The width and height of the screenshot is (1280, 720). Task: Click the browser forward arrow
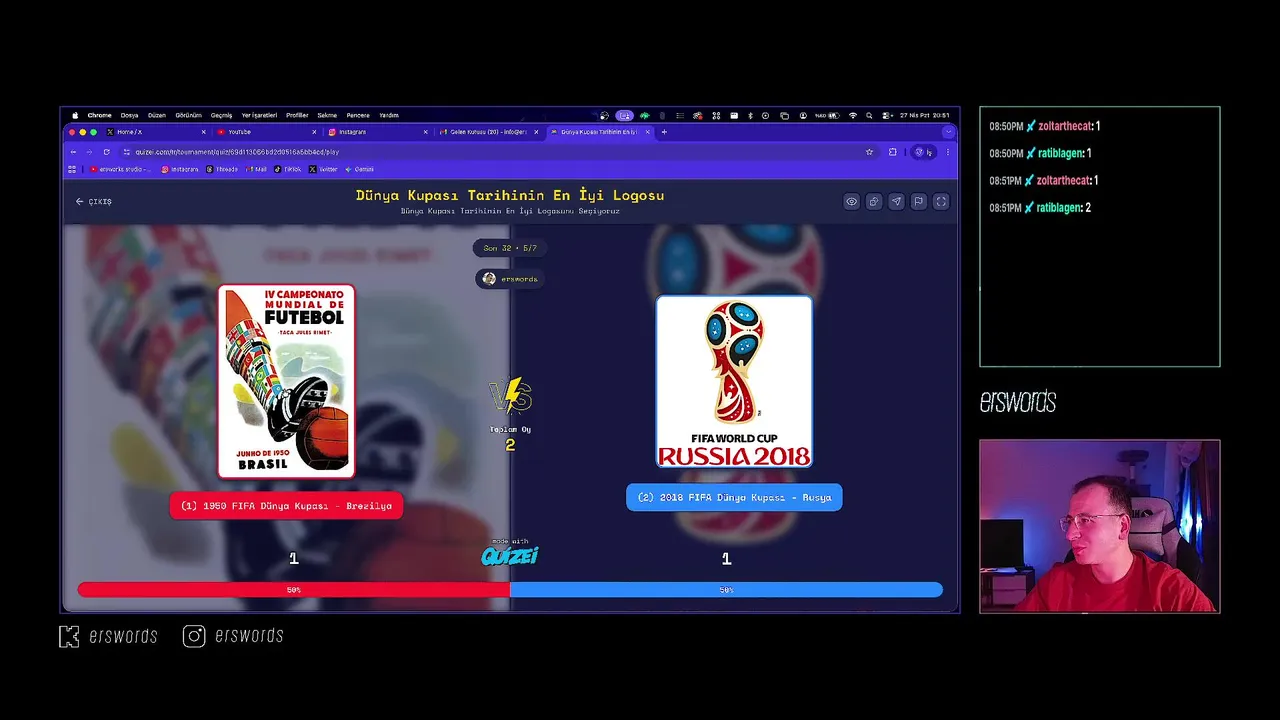click(89, 152)
